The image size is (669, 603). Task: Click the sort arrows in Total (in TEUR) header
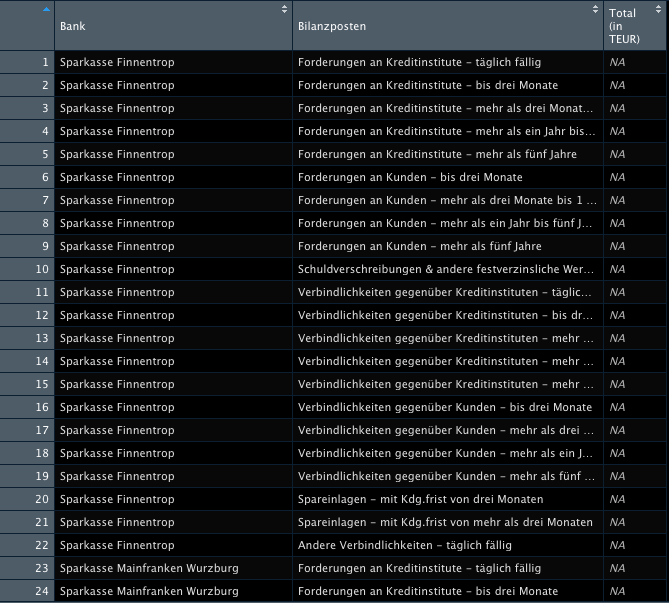point(661,9)
